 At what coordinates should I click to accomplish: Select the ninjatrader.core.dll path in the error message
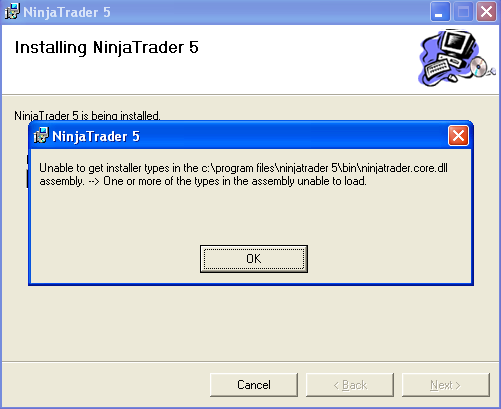[x=324, y=168]
